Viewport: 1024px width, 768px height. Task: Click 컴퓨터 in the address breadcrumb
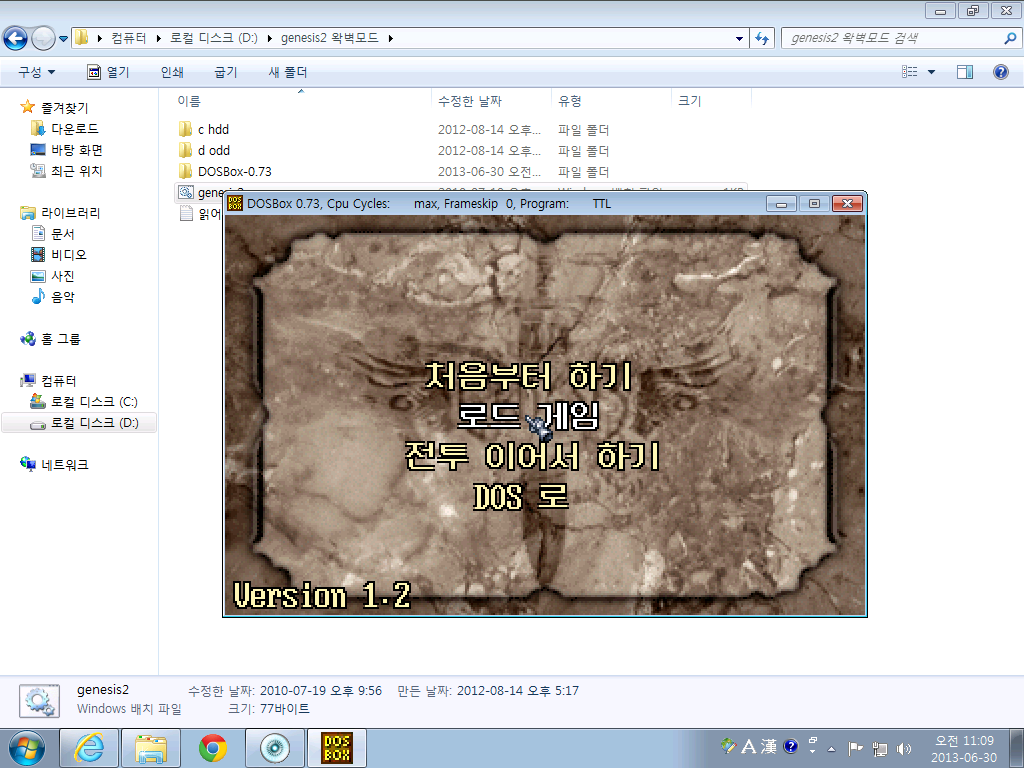(x=128, y=38)
